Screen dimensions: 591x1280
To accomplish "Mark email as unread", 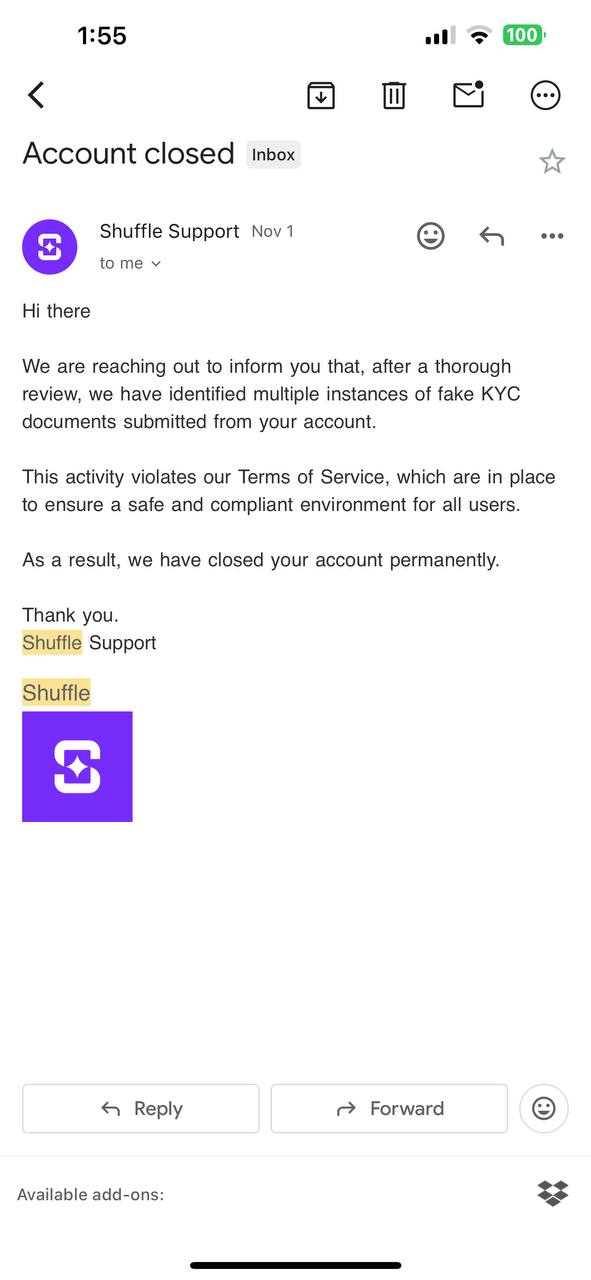I will (x=469, y=94).
